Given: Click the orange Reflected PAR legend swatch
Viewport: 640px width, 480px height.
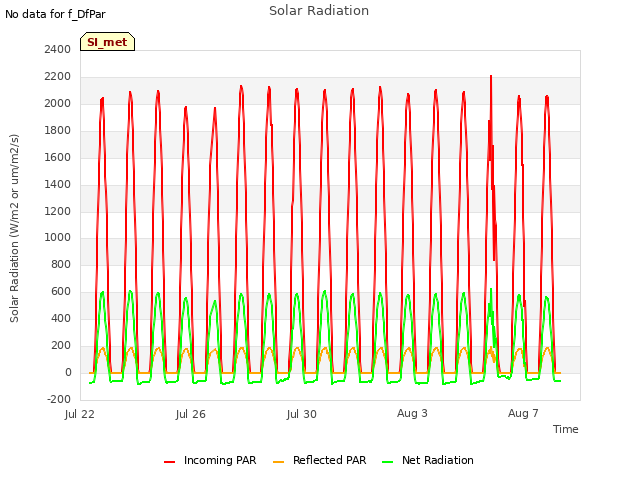Looking at the screenshot, I should [278, 462].
